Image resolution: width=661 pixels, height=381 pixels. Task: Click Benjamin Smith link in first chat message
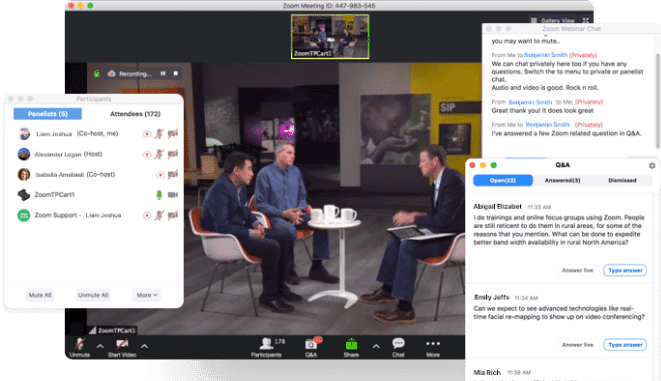click(x=545, y=55)
